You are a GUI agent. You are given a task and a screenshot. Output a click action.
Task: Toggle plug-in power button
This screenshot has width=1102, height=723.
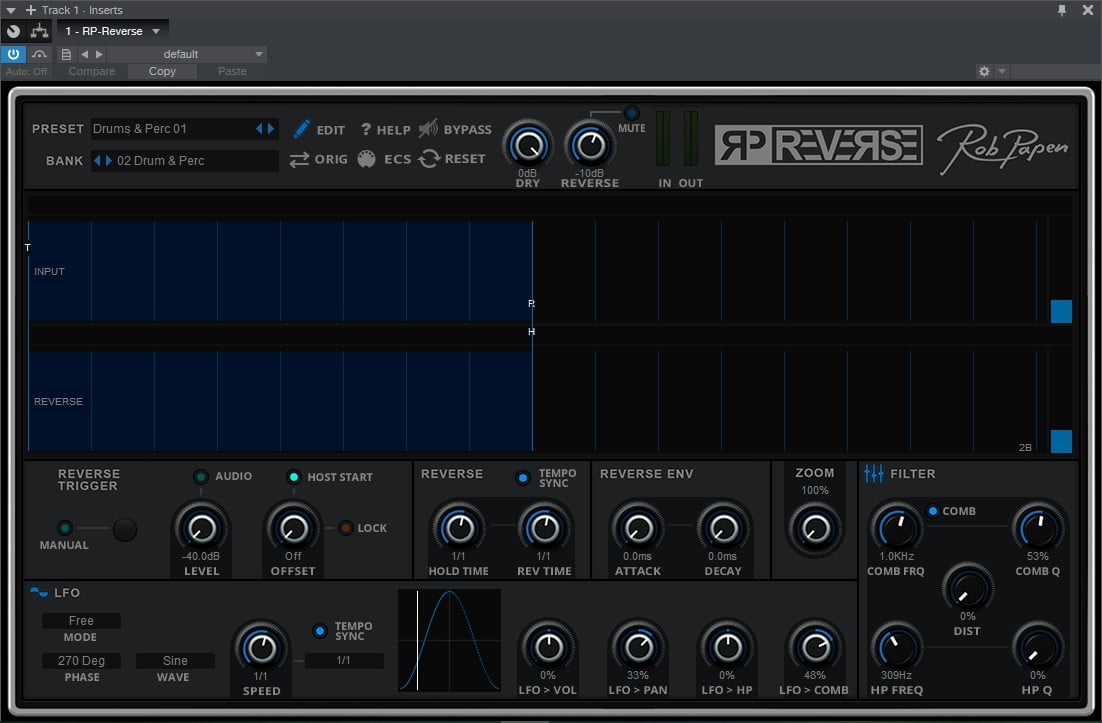point(13,54)
